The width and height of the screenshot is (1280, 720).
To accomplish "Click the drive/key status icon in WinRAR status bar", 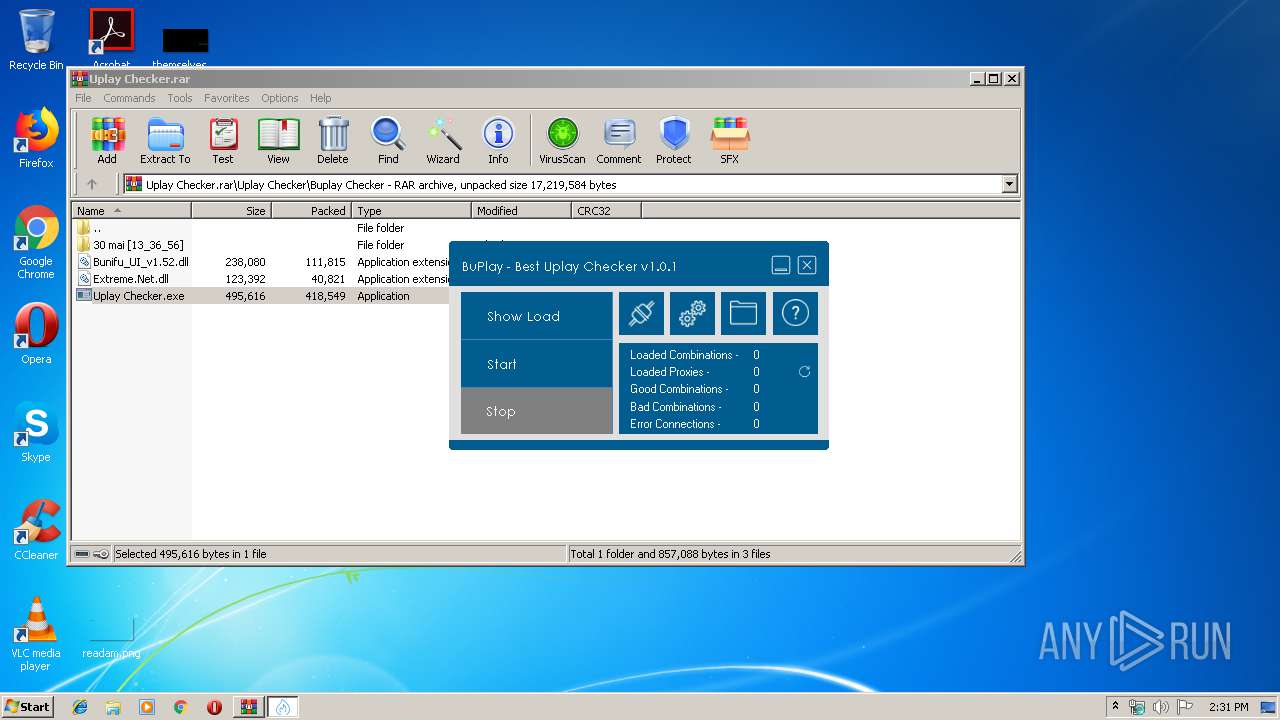I will (x=92, y=554).
